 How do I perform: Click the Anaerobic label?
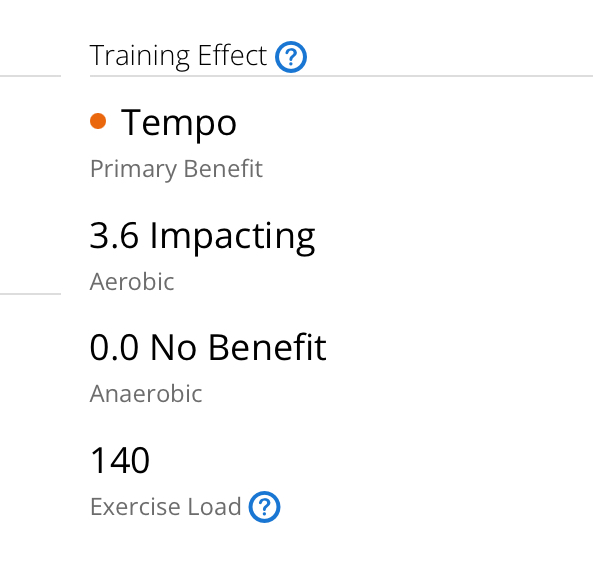[x=146, y=394]
